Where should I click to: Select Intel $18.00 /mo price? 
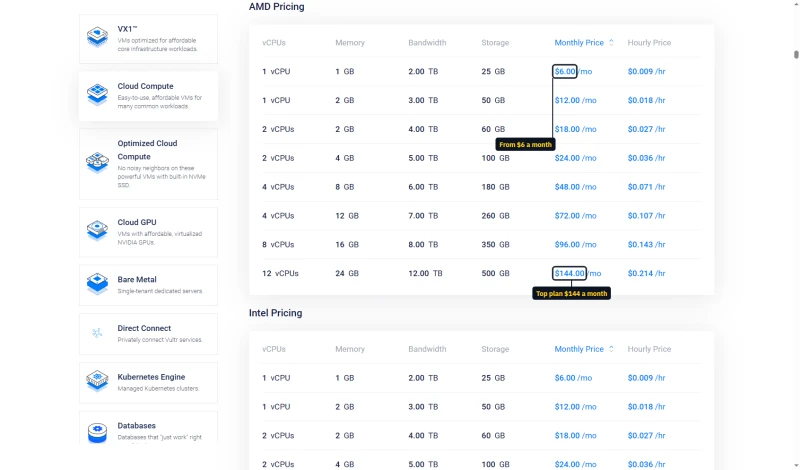click(x=576, y=436)
